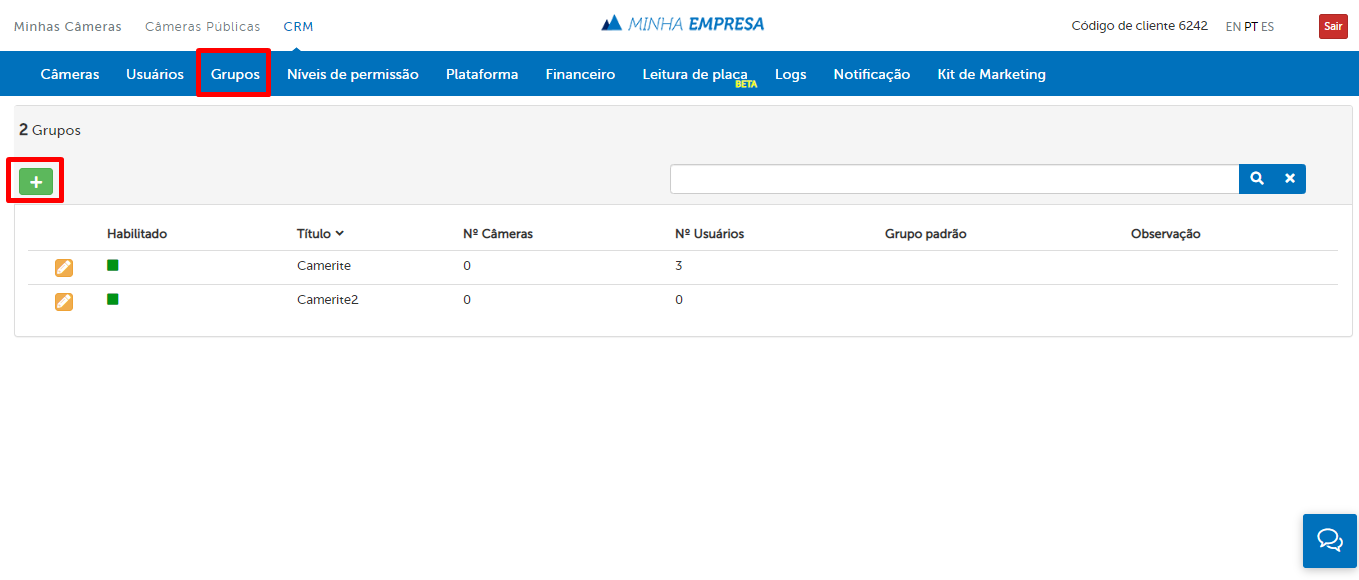Viewport: 1359px width, 580px height.
Task: Switch language to ES
Action: [x=1267, y=27]
